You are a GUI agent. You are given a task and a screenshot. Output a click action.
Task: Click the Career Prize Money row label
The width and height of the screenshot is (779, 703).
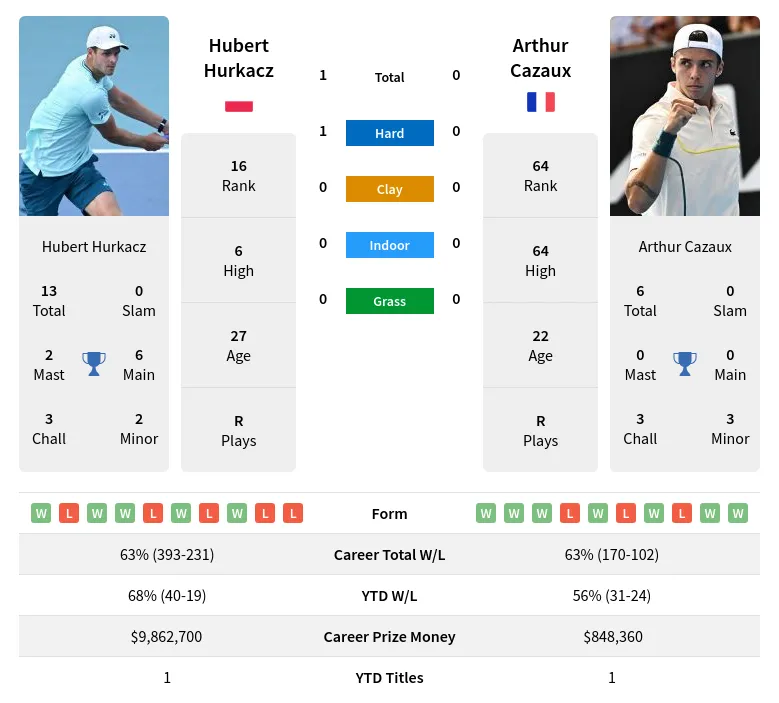[390, 637]
